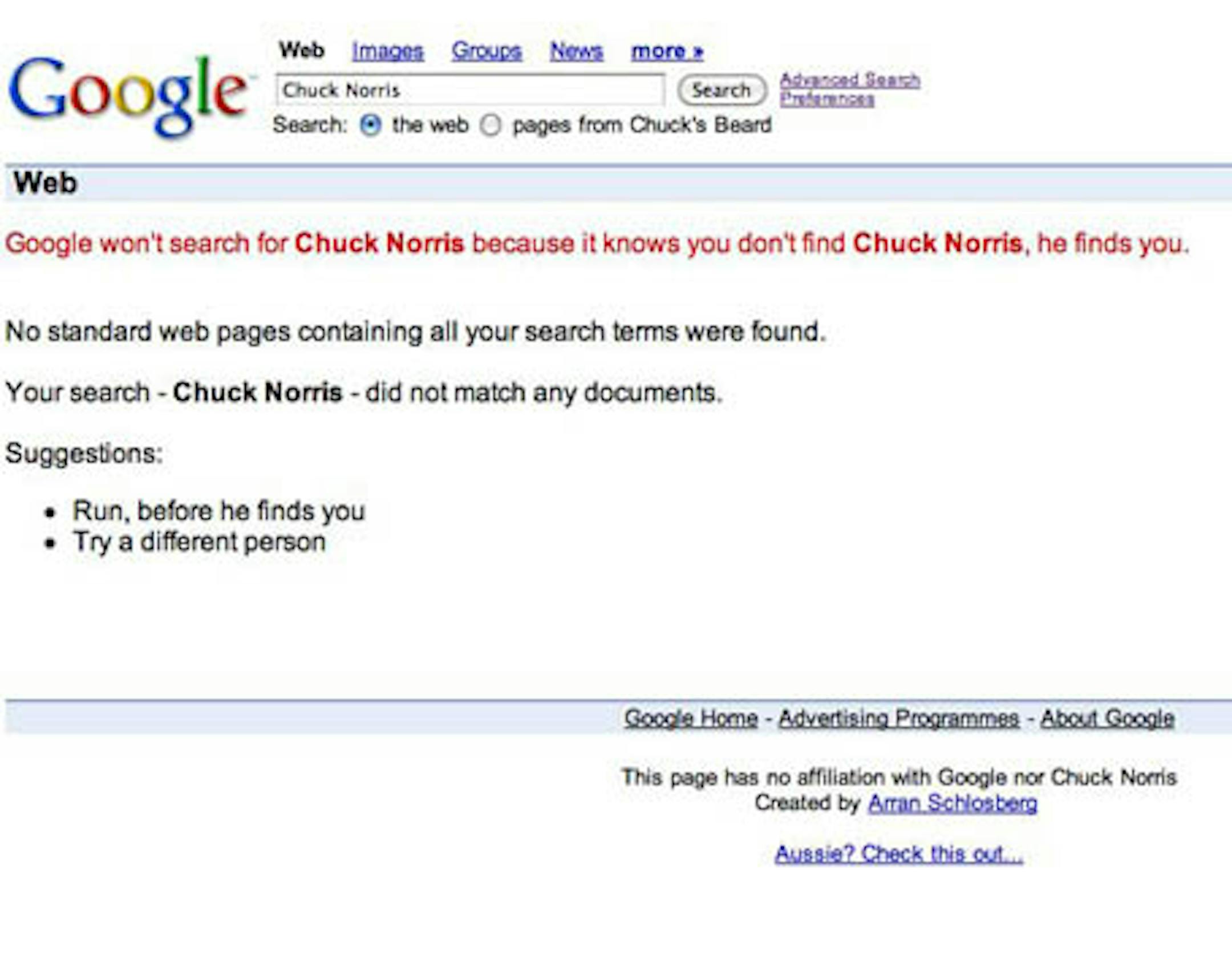1232x978 pixels.
Task: Switch to the Groups tab
Action: pyautogui.click(x=487, y=51)
